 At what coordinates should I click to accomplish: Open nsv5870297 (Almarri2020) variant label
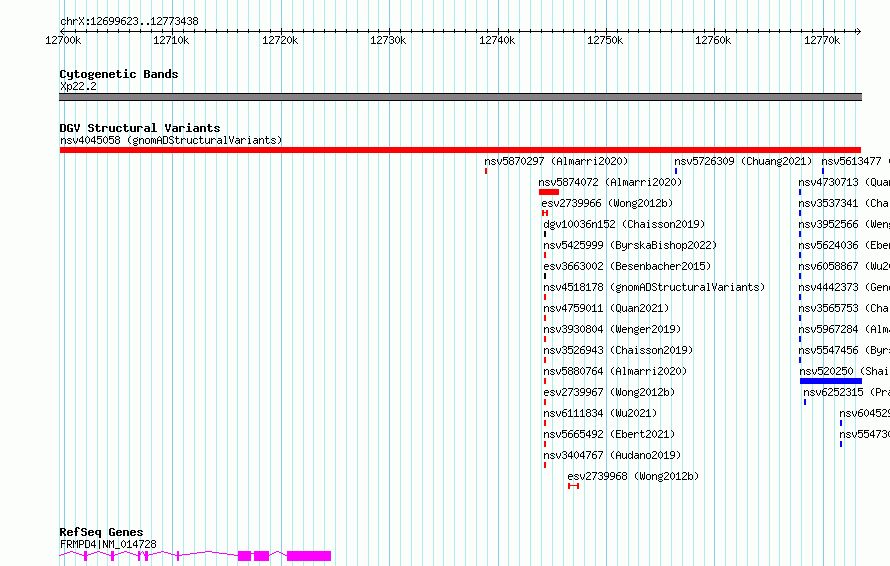556,161
